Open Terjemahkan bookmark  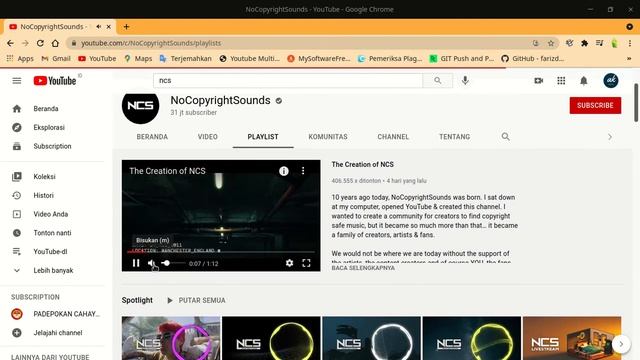186,58
